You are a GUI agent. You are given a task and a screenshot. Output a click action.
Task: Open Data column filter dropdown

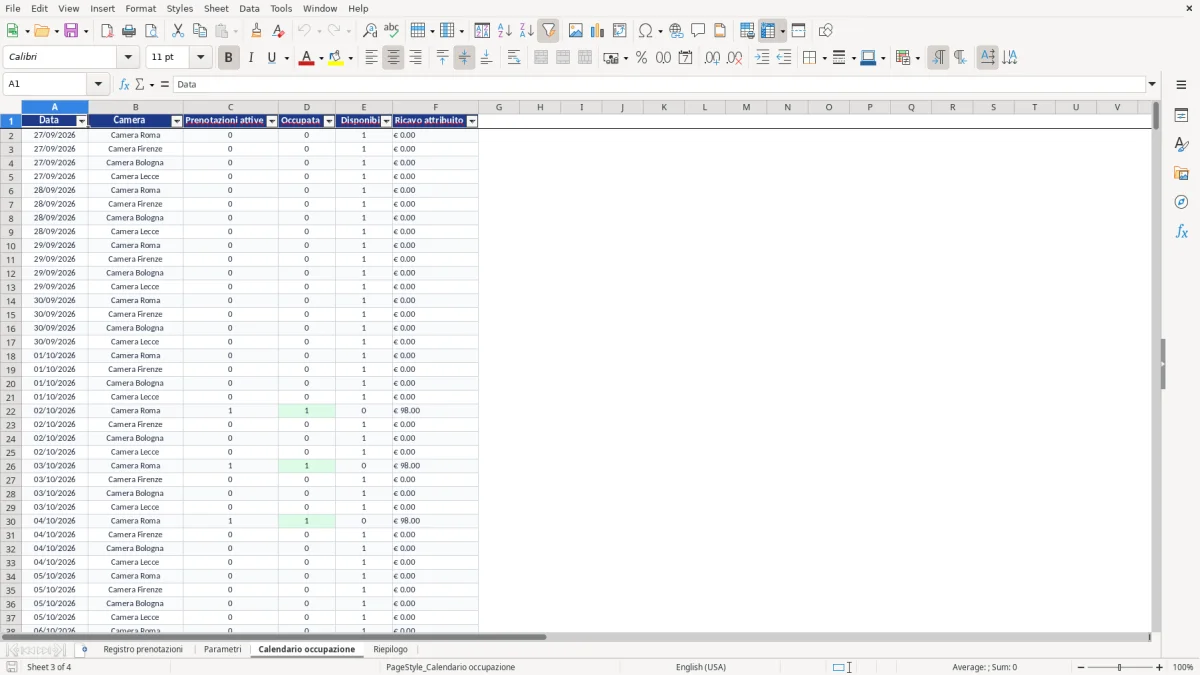coord(82,121)
